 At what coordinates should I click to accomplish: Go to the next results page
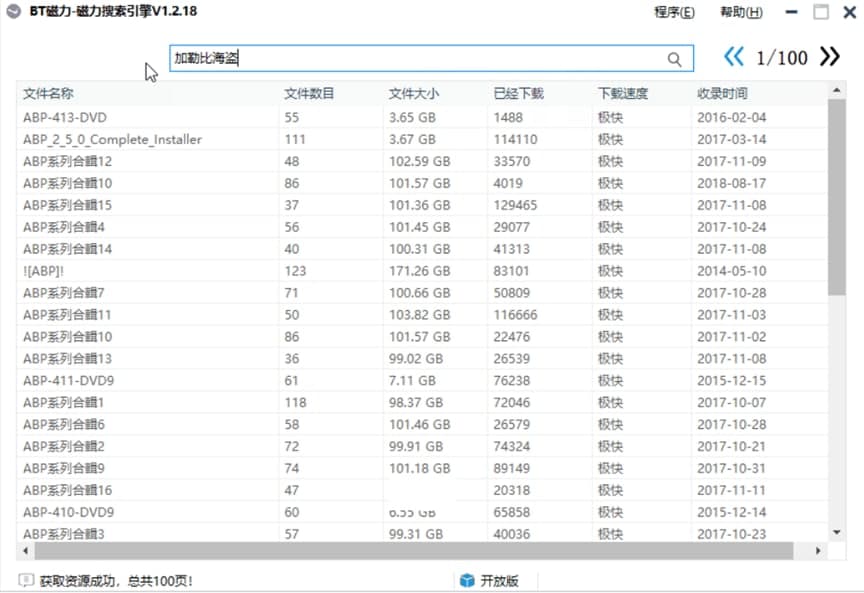[x=829, y=57]
